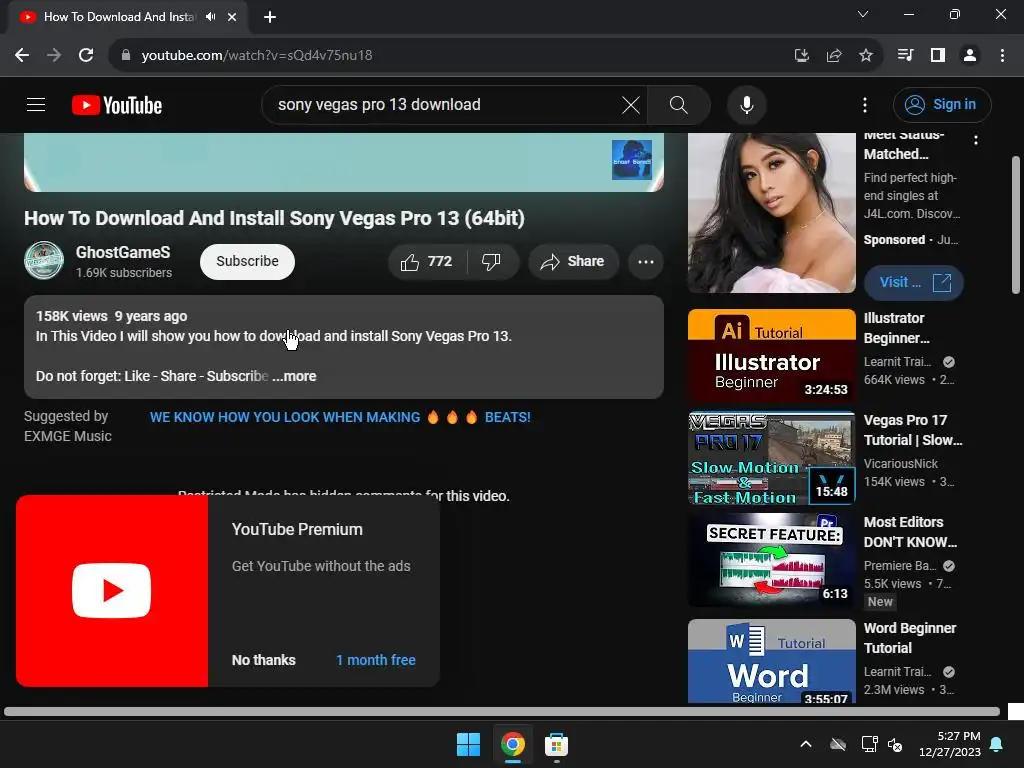Open VicariousNick channel name
This screenshot has width=1024, height=768.
pyautogui.click(x=901, y=464)
